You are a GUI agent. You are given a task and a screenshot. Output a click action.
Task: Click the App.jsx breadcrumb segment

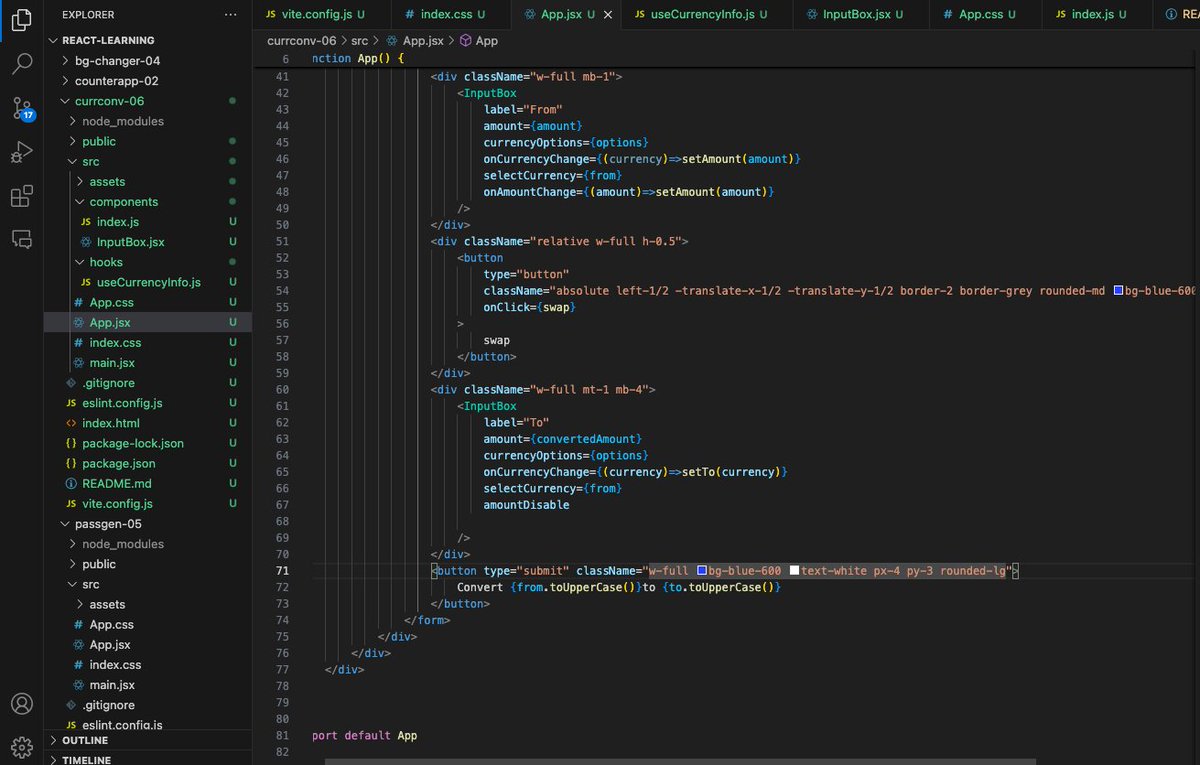[414, 41]
